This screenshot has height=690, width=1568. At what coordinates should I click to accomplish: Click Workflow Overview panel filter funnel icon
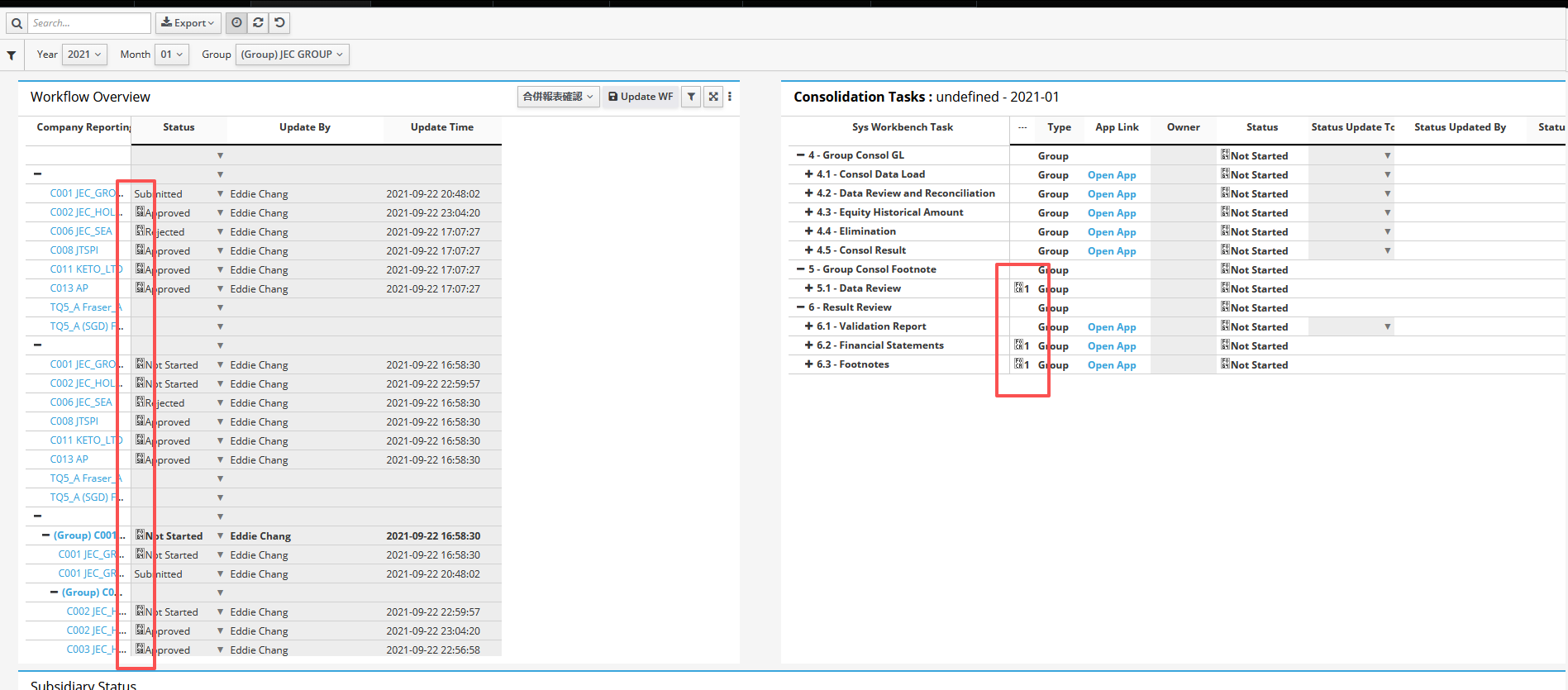pos(691,97)
